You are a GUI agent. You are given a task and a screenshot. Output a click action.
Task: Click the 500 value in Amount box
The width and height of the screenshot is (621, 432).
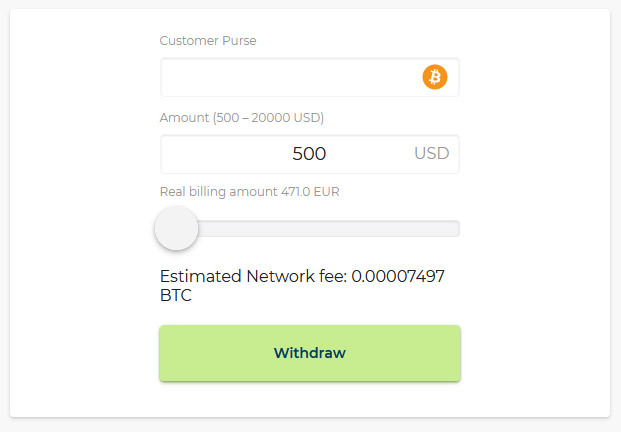(x=309, y=154)
